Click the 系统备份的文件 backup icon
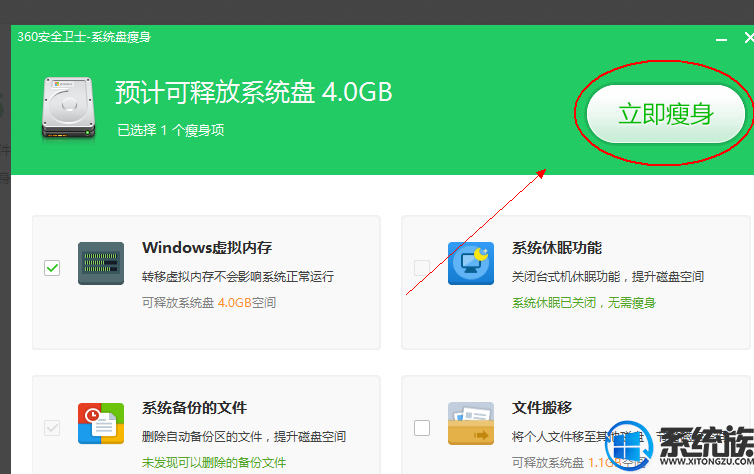 tap(101, 423)
